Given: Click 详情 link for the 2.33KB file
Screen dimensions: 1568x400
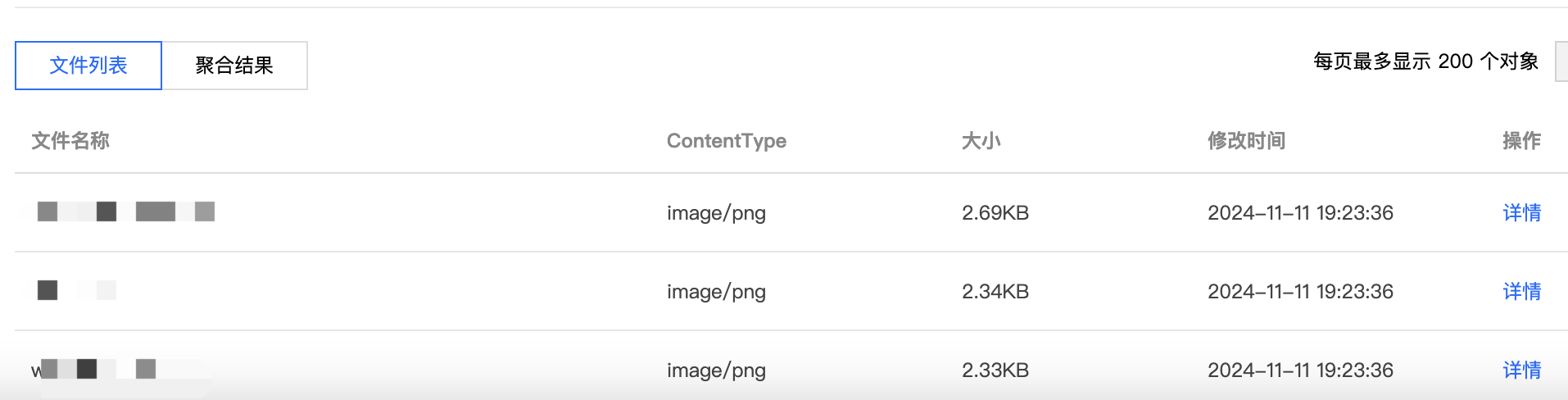Looking at the screenshot, I should pyautogui.click(x=1521, y=370).
